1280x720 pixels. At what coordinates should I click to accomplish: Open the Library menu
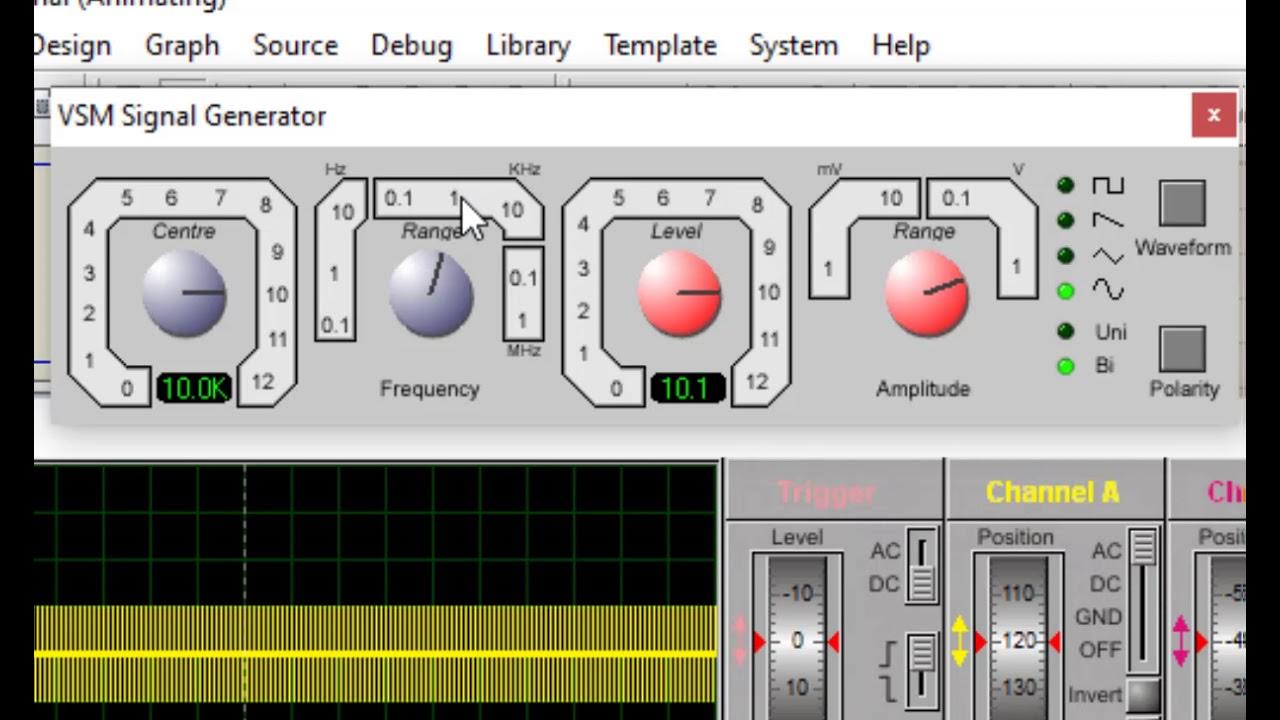pyautogui.click(x=528, y=46)
